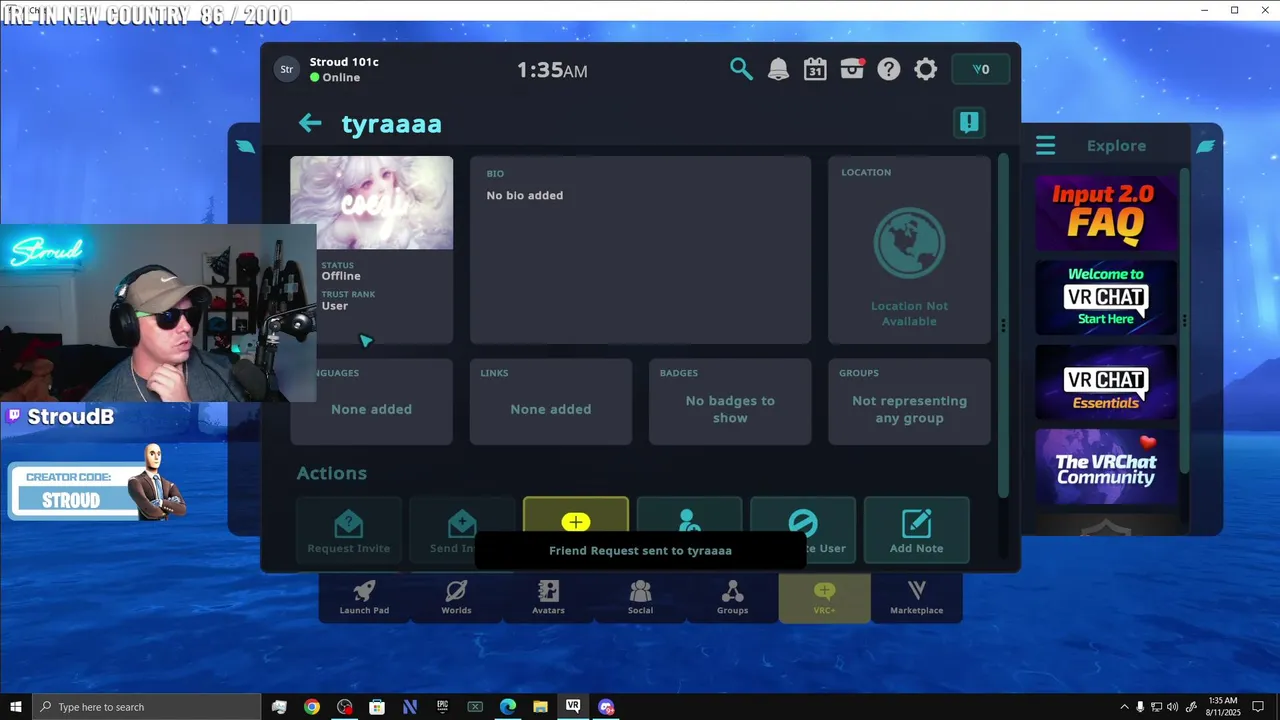Click the VRChat credits balance V0

click(x=980, y=69)
